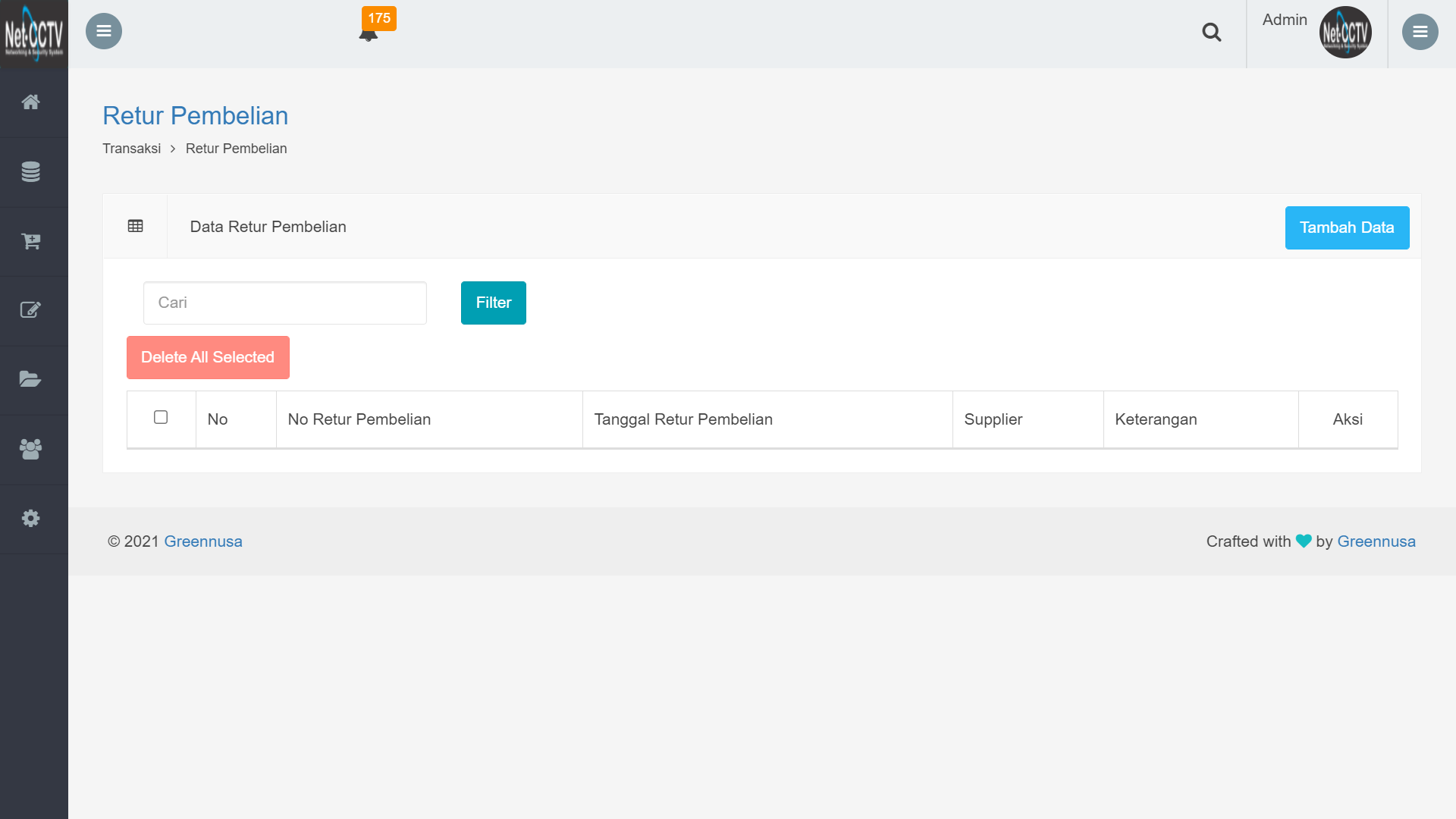The height and width of the screenshot is (819, 1456).
Task: Toggle the left hamburger menu button
Action: click(x=104, y=31)
